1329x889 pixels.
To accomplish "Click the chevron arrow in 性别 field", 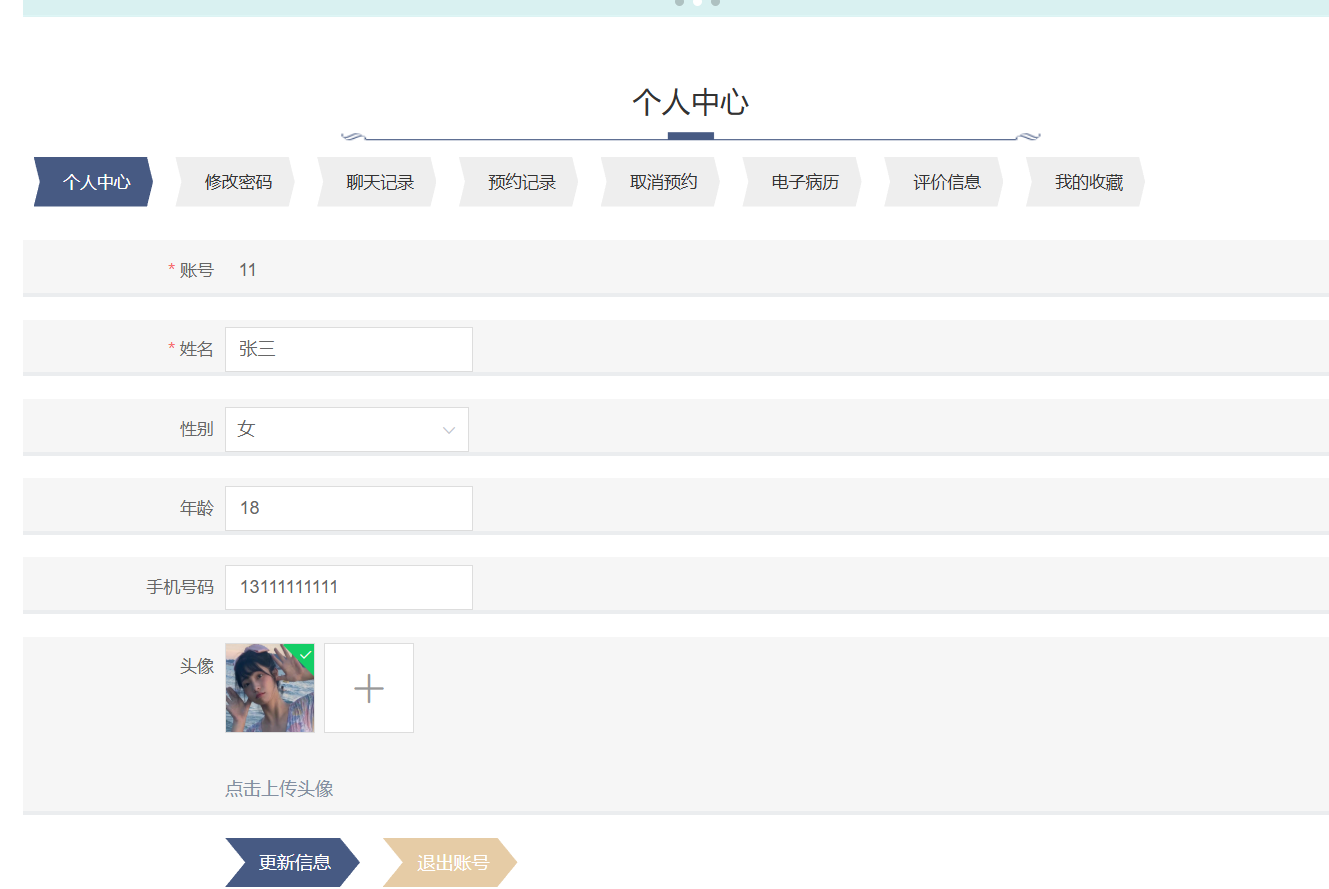I will (449, 430).
